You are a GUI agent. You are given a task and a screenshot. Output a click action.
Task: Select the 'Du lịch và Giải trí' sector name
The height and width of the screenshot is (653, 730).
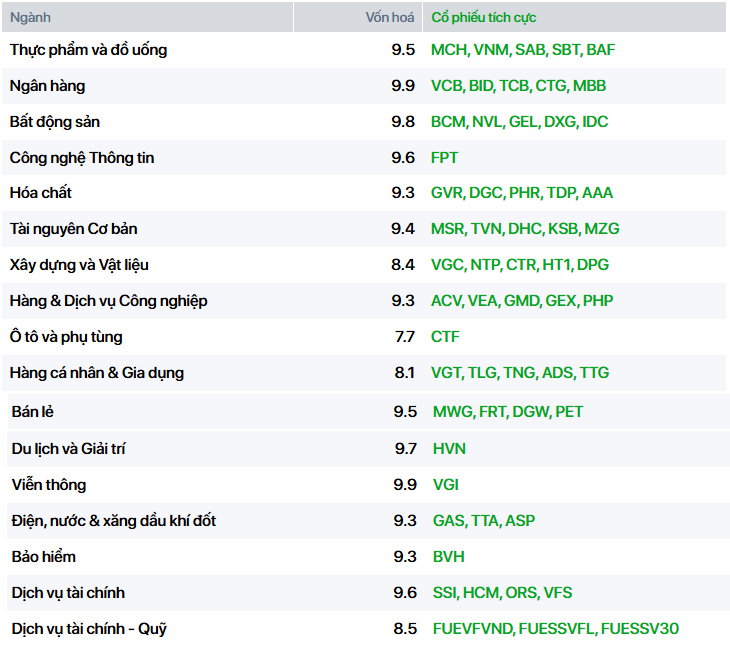(x=68, y=449)
